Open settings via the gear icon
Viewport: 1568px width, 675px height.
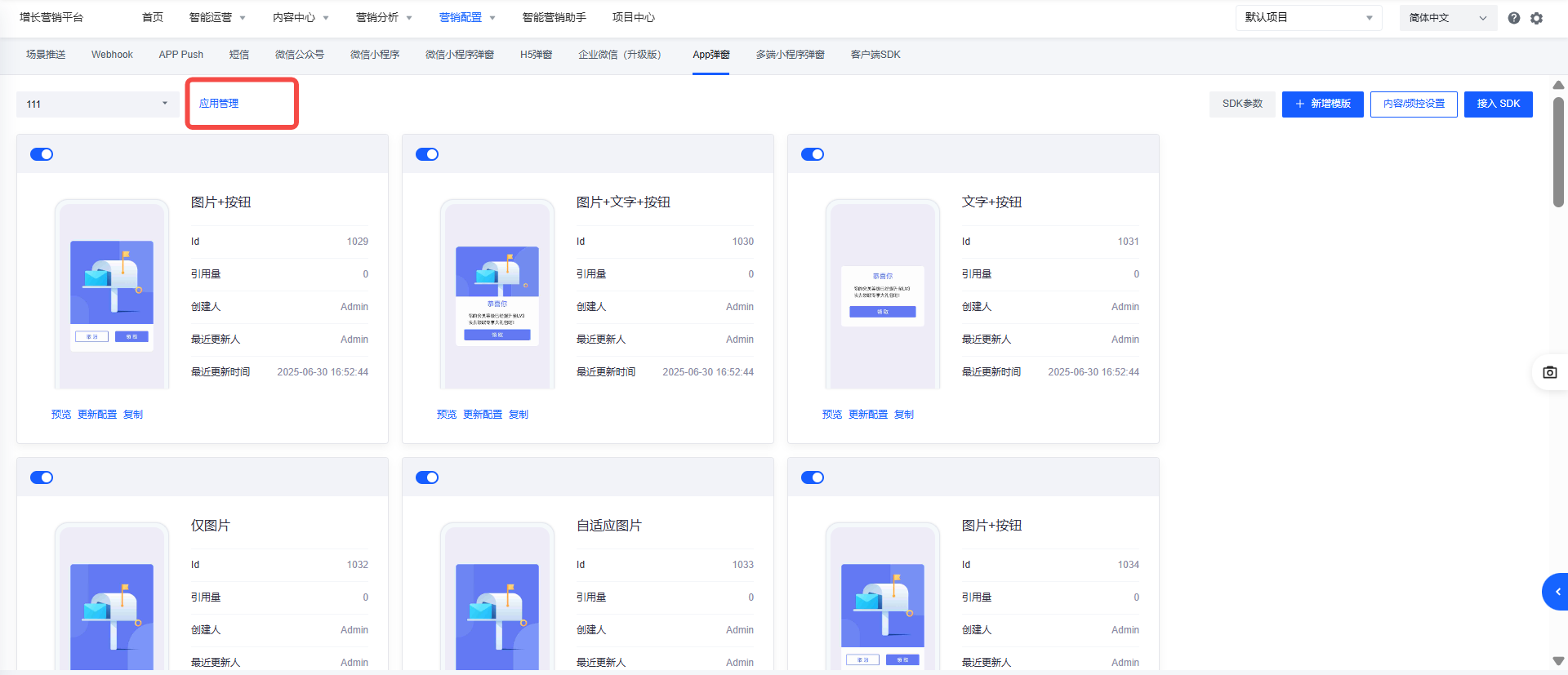[x=1536, y=18]
